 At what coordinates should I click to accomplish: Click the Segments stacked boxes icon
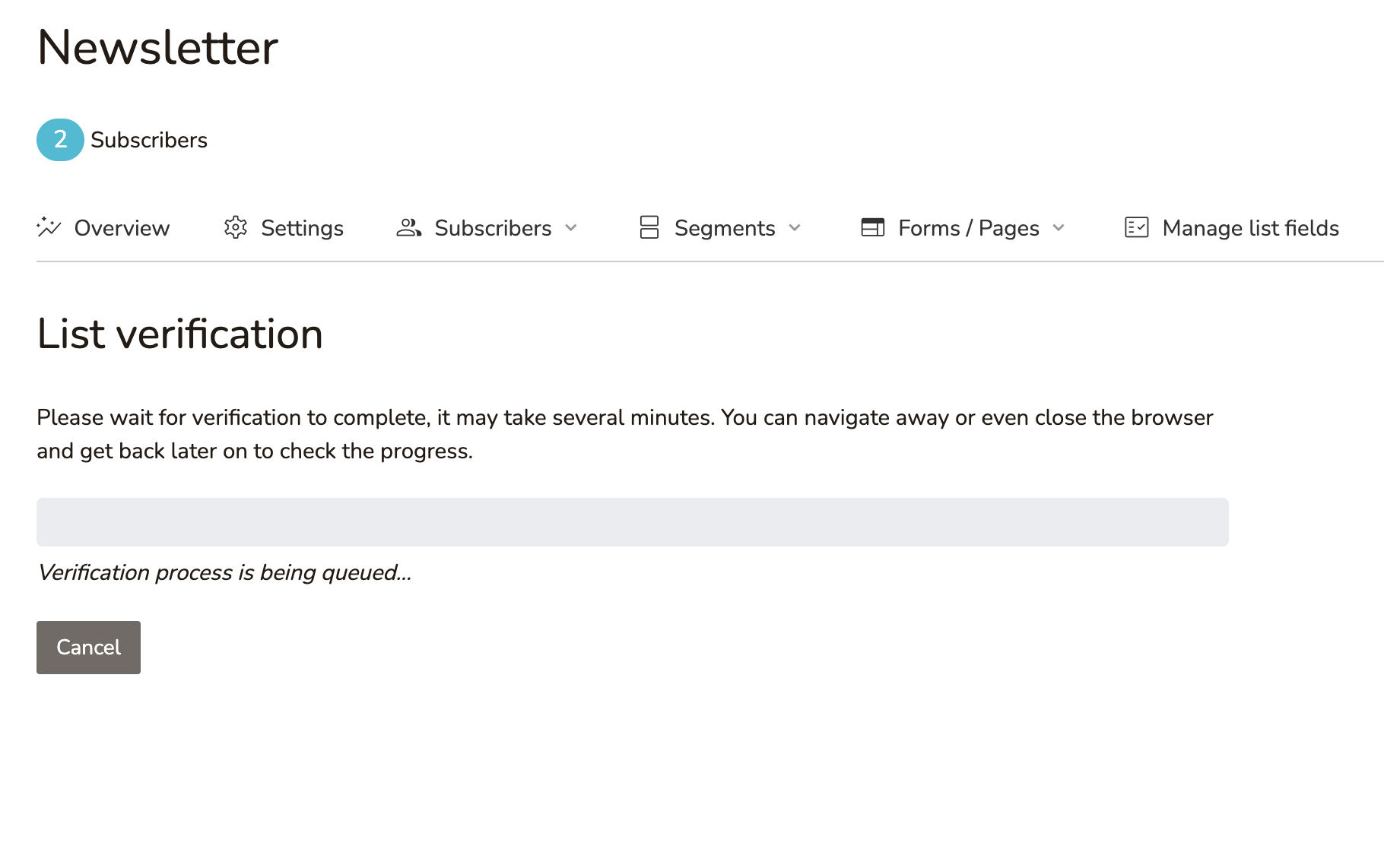[649, 227]
